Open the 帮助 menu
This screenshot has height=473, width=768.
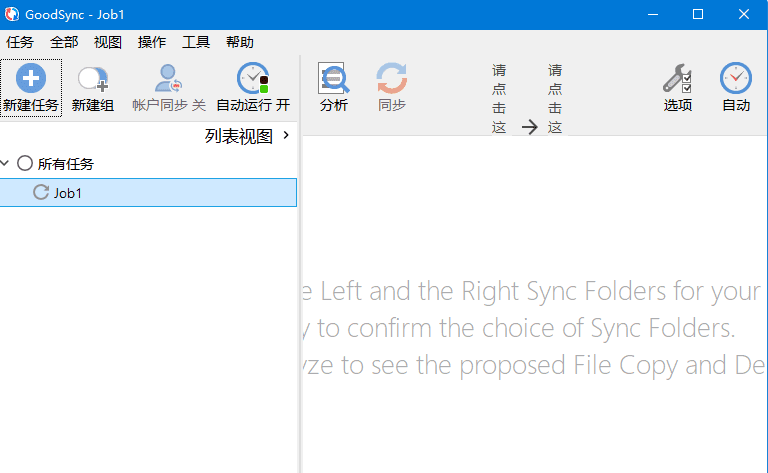240,42
